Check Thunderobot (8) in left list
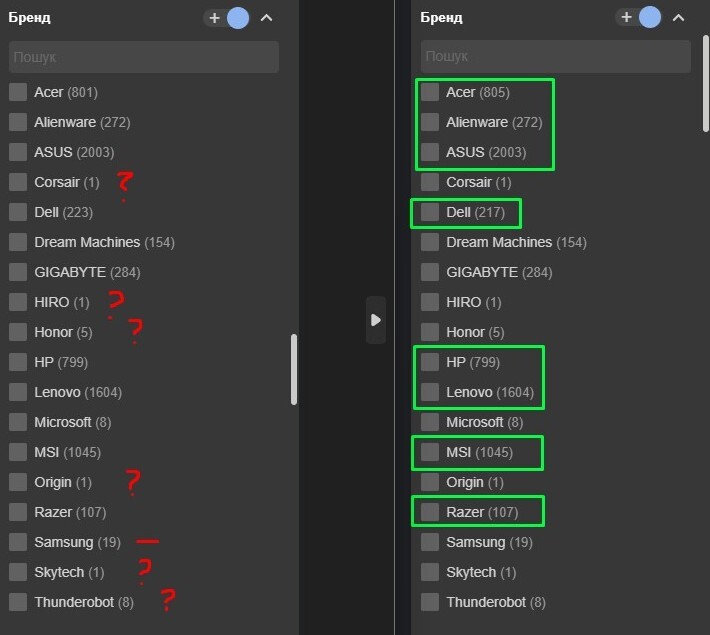 tap(18, 602)
